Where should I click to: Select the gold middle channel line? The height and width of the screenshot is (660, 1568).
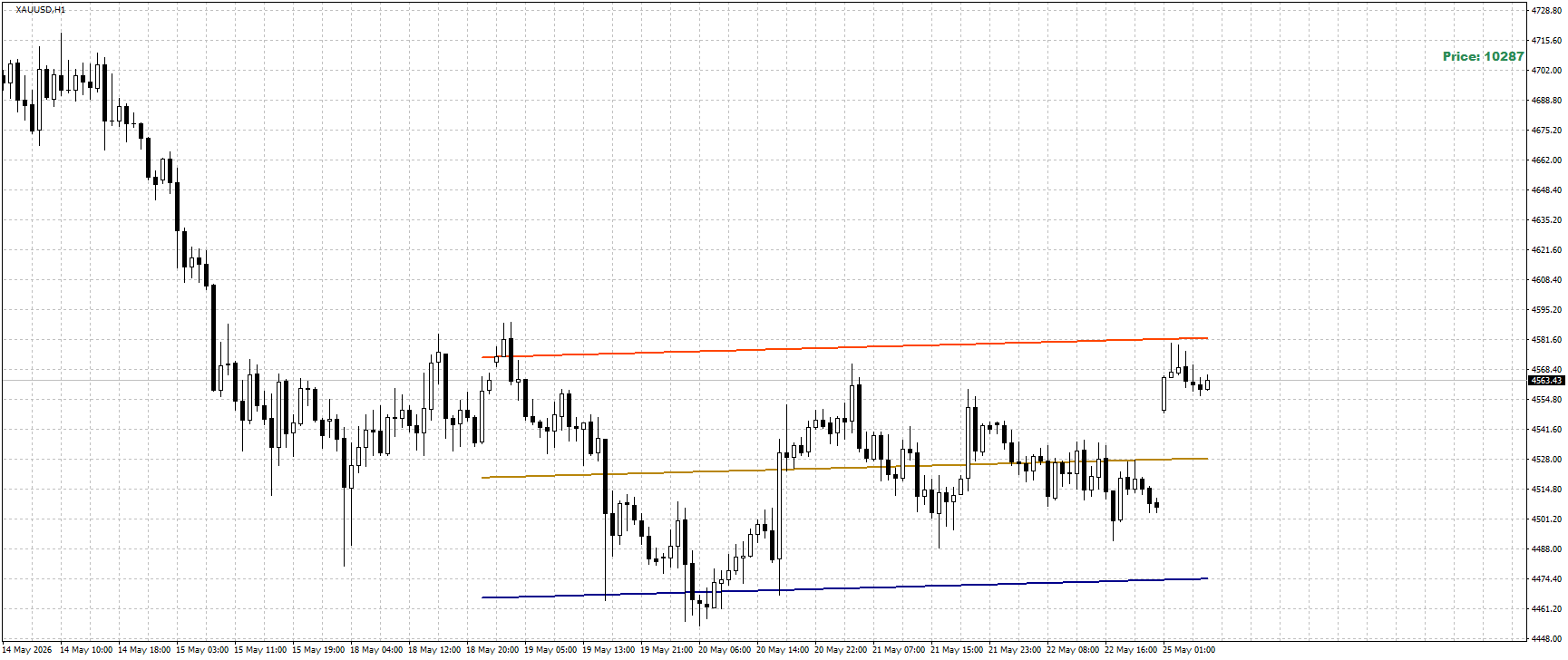point(844,468)
